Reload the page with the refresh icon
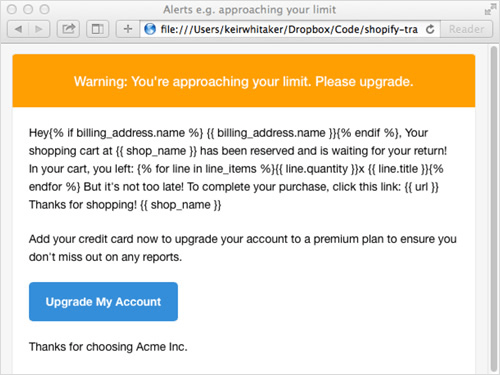The width and height of the screenshot is (500, 375). [x=430, y=29]
